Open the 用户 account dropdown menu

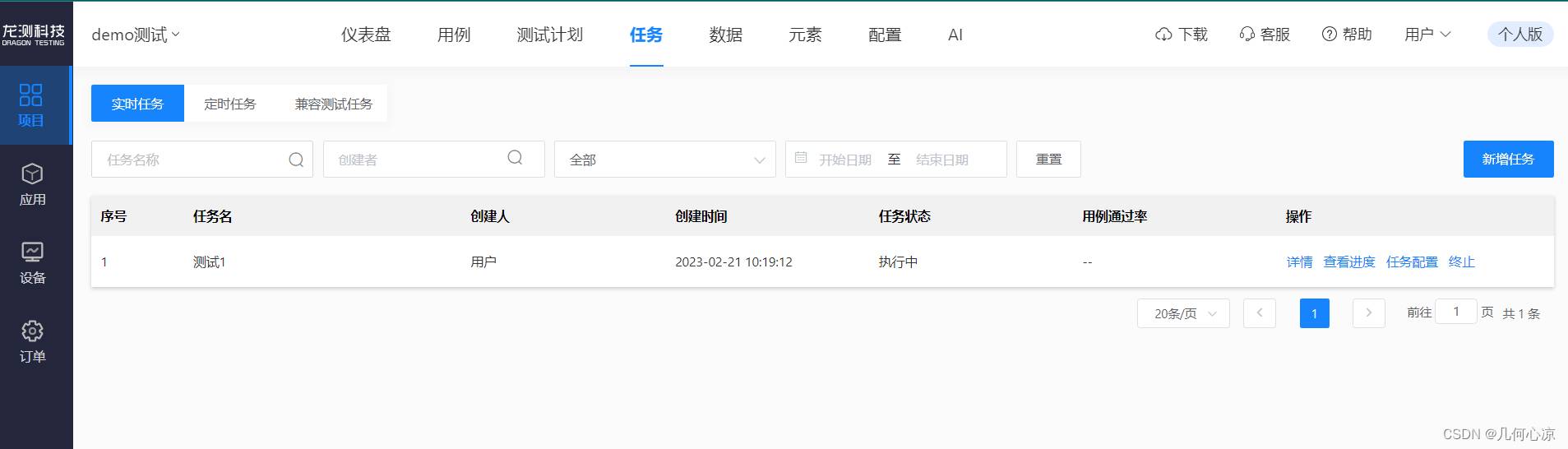pos(1427,35)
